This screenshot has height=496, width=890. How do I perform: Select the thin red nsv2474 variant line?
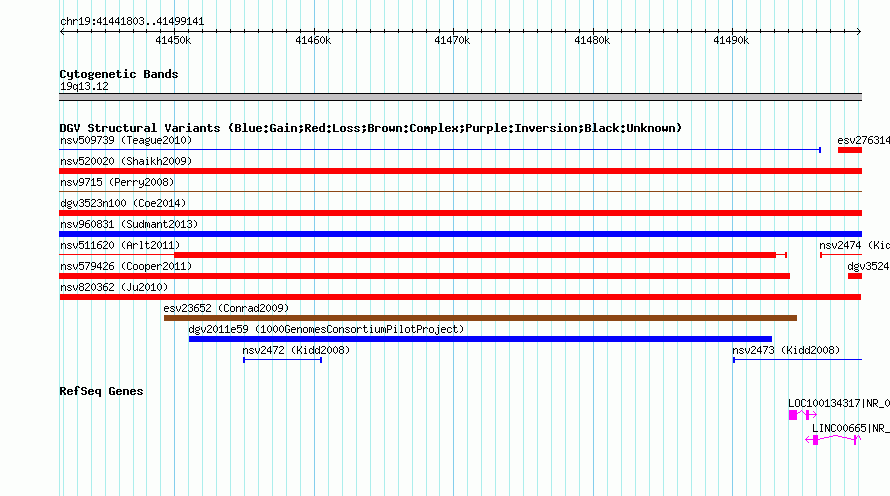coord(841,255)
